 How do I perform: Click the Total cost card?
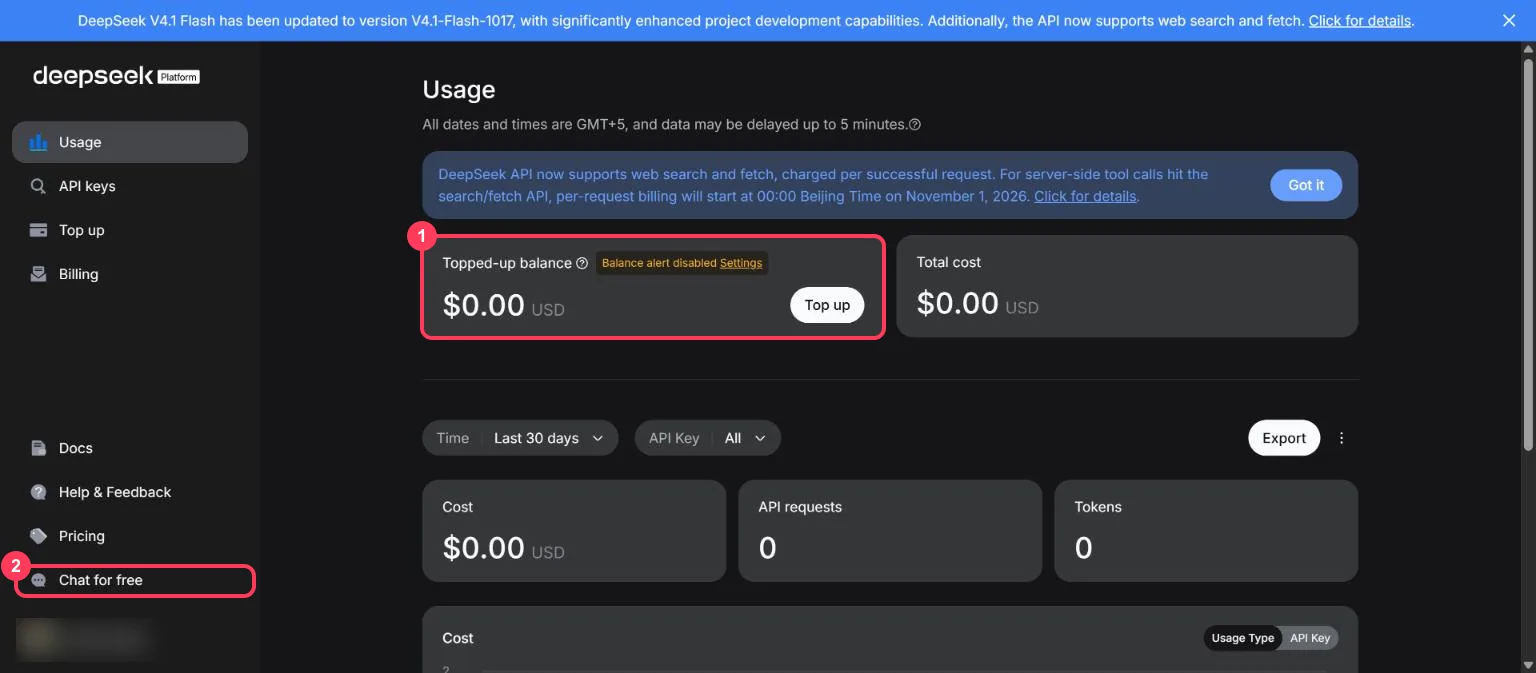[x=1127, y=286]
